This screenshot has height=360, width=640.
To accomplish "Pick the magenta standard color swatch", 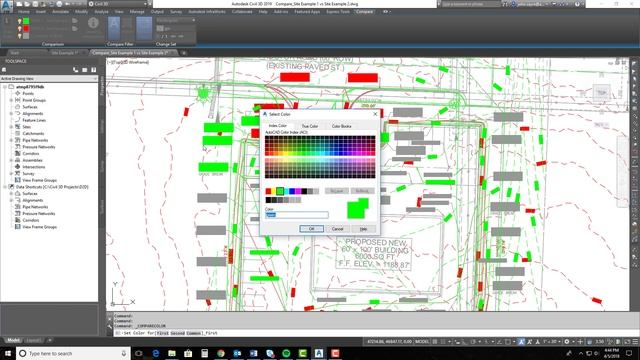I will 298,191.
